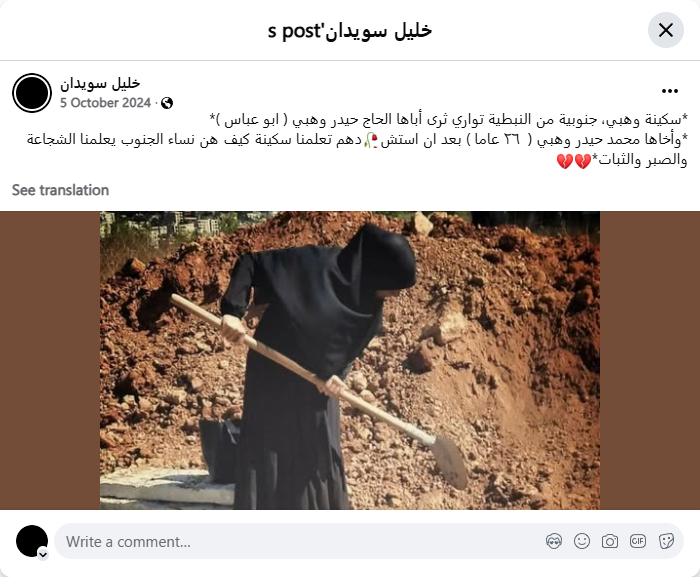Click See translation
This screenshot has width=700, height=577.
pos(60,190)
